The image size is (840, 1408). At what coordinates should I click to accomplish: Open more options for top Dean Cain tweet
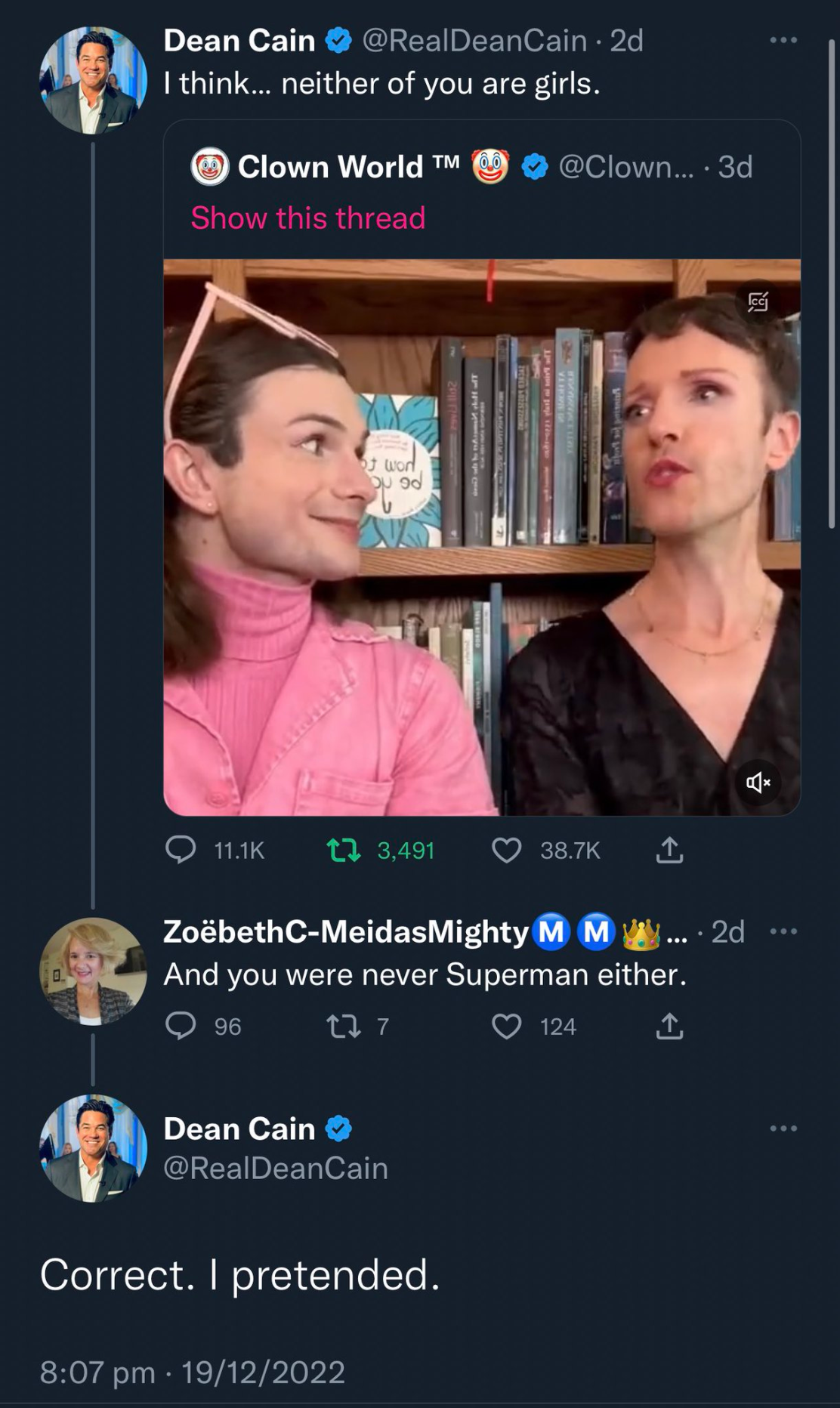[783, 40]
